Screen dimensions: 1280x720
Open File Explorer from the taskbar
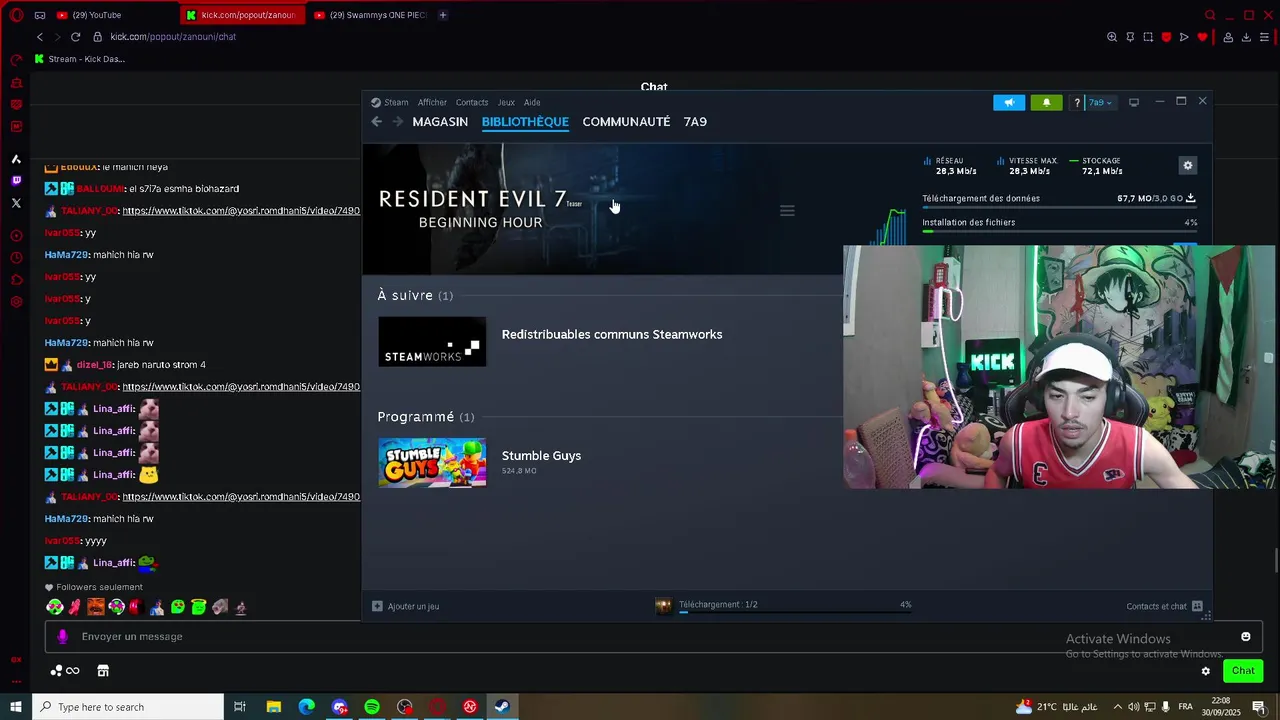pyautogui.click(x=273, y=707)
